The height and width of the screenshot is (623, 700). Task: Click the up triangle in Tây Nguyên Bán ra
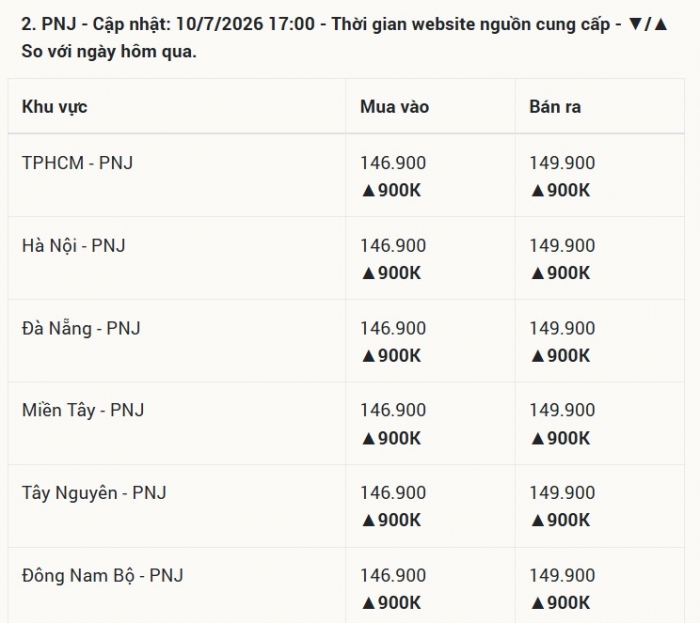(x=538, y=521)
